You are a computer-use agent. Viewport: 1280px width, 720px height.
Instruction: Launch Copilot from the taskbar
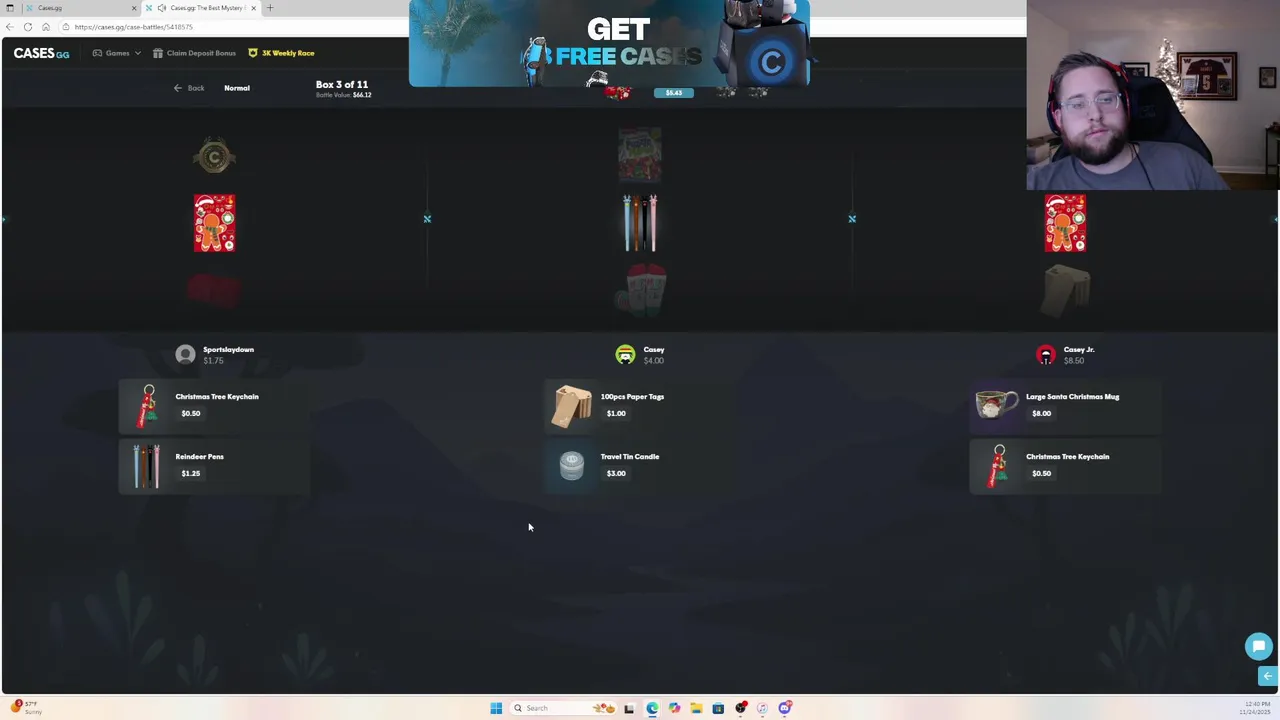674,708
